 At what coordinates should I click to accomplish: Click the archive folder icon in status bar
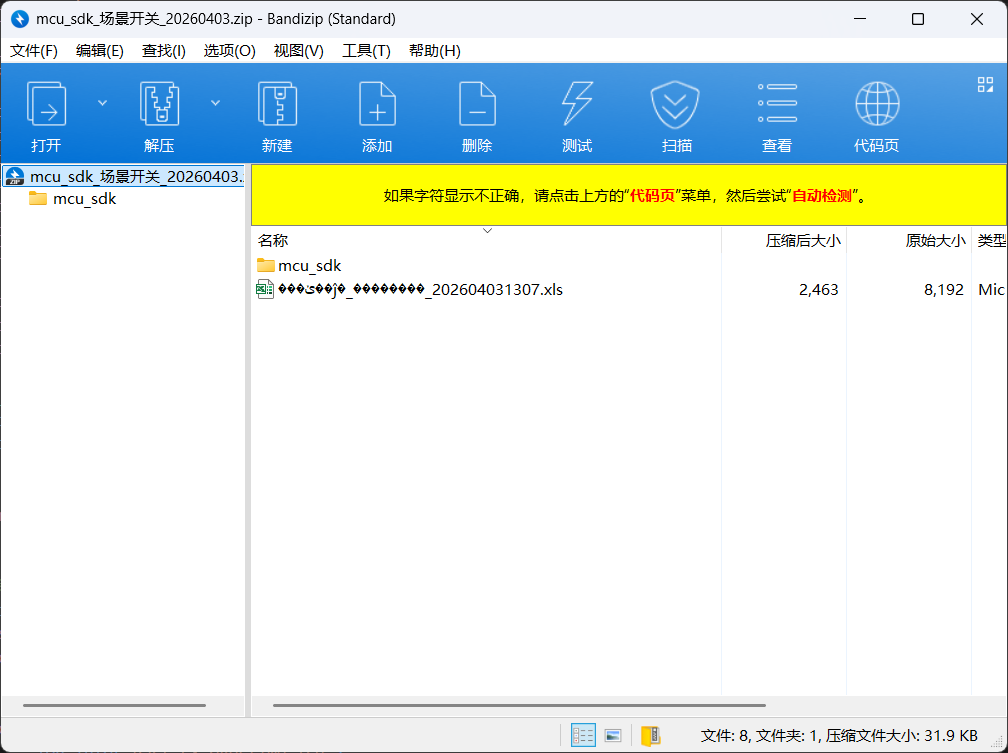pos(651,734)
